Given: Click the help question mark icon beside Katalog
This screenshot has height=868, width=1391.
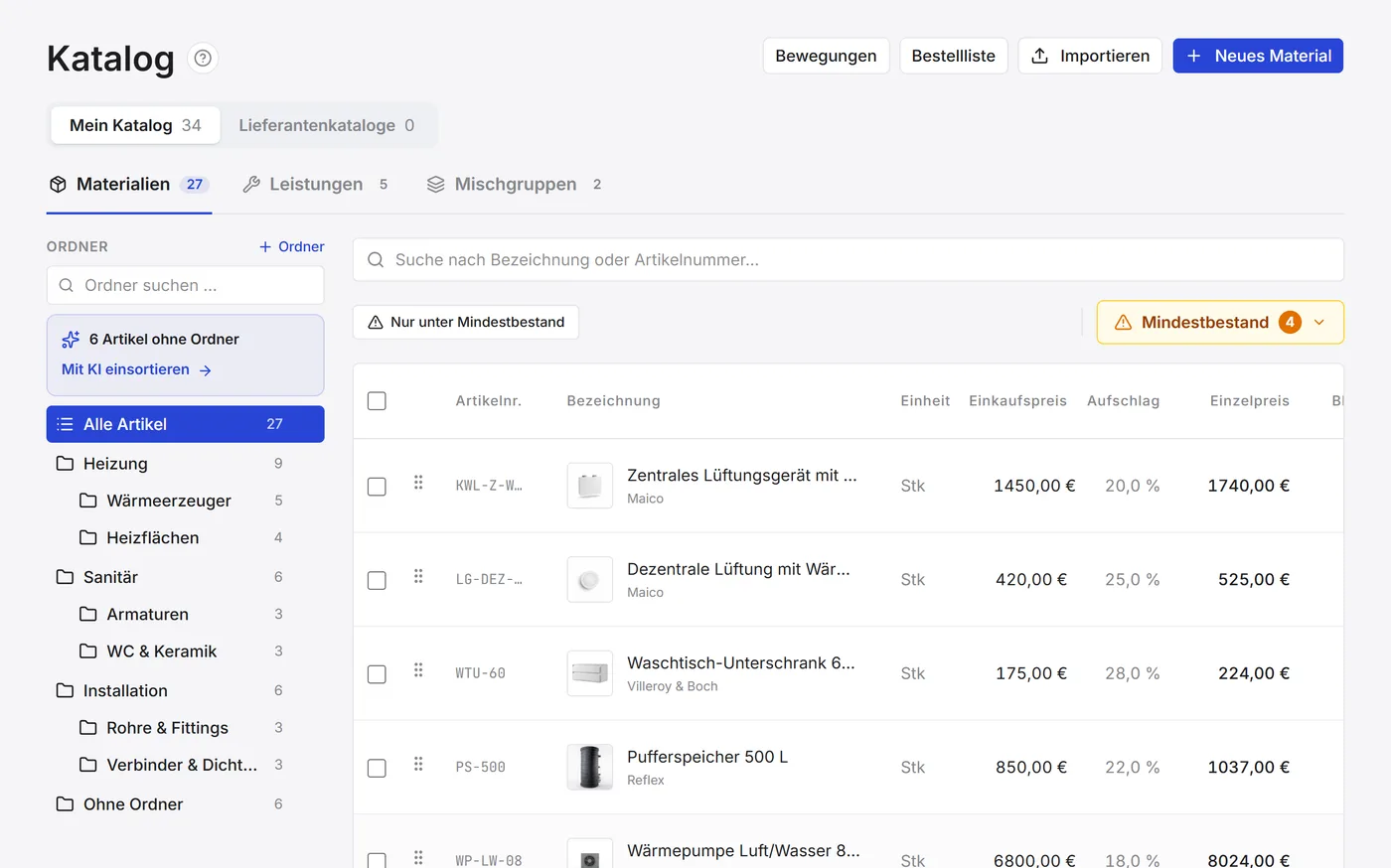Looking at the screenshot, I should 203,59.
